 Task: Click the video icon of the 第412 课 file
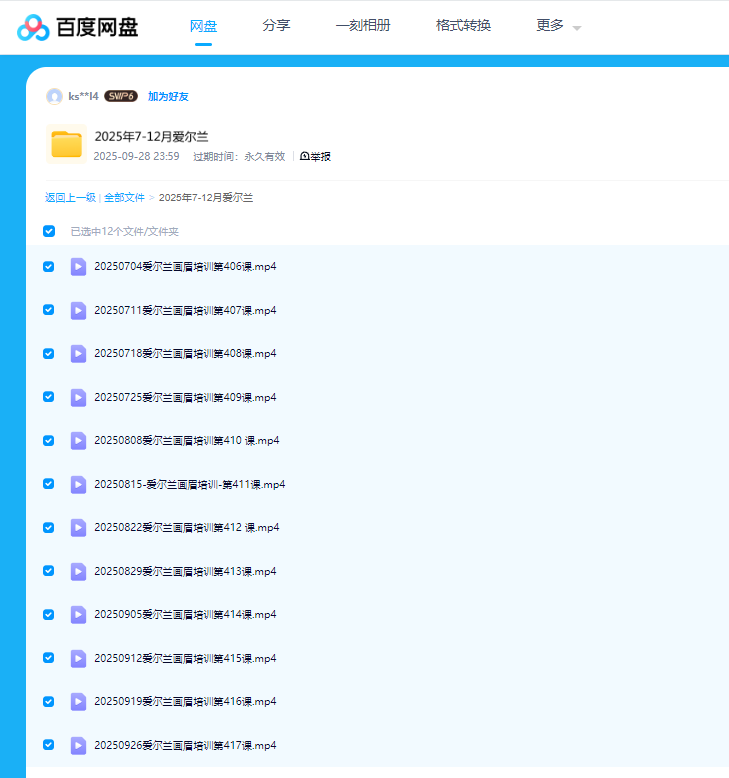click(x=78, y=527)
